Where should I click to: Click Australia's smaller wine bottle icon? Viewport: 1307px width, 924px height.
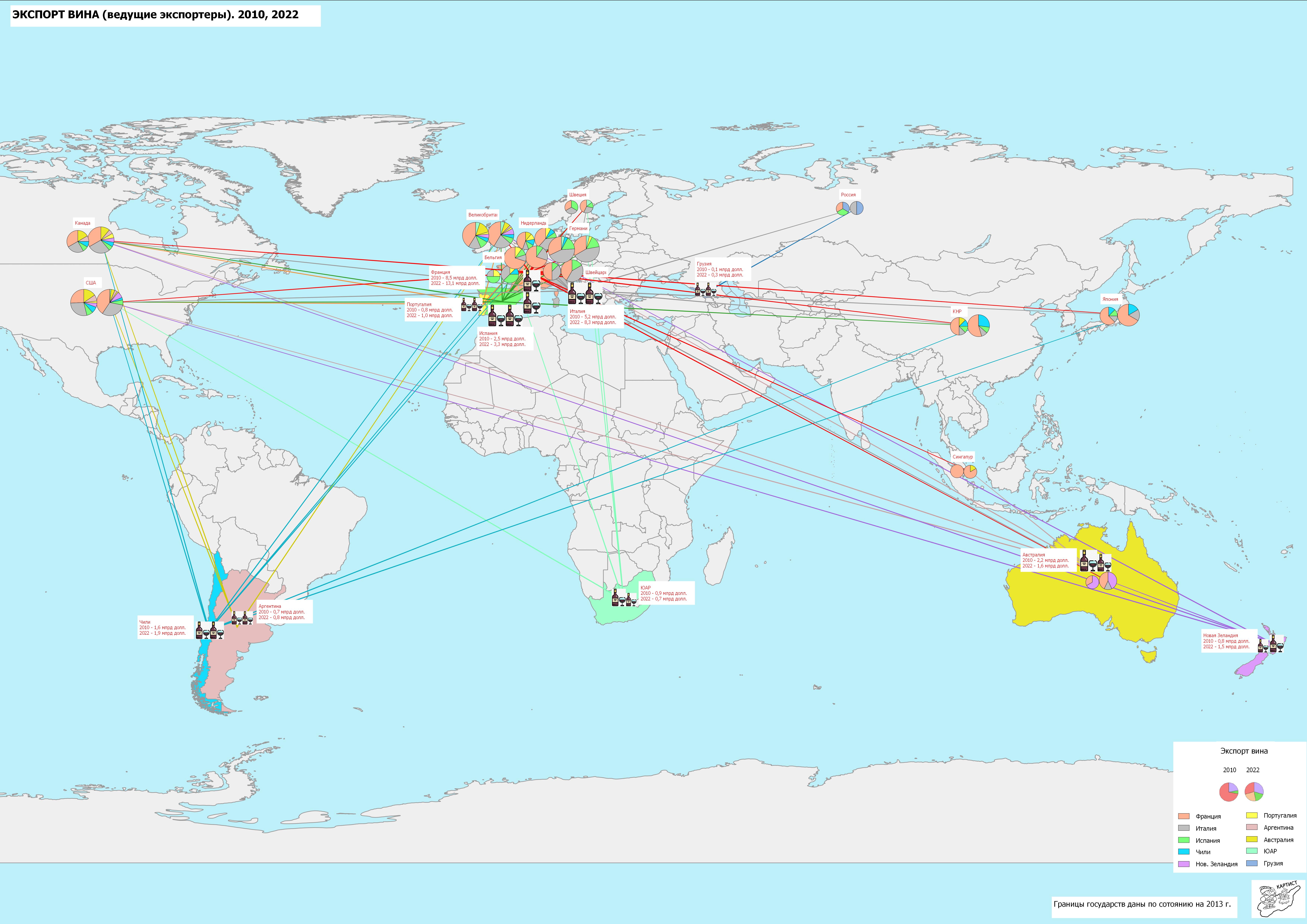1104,563
